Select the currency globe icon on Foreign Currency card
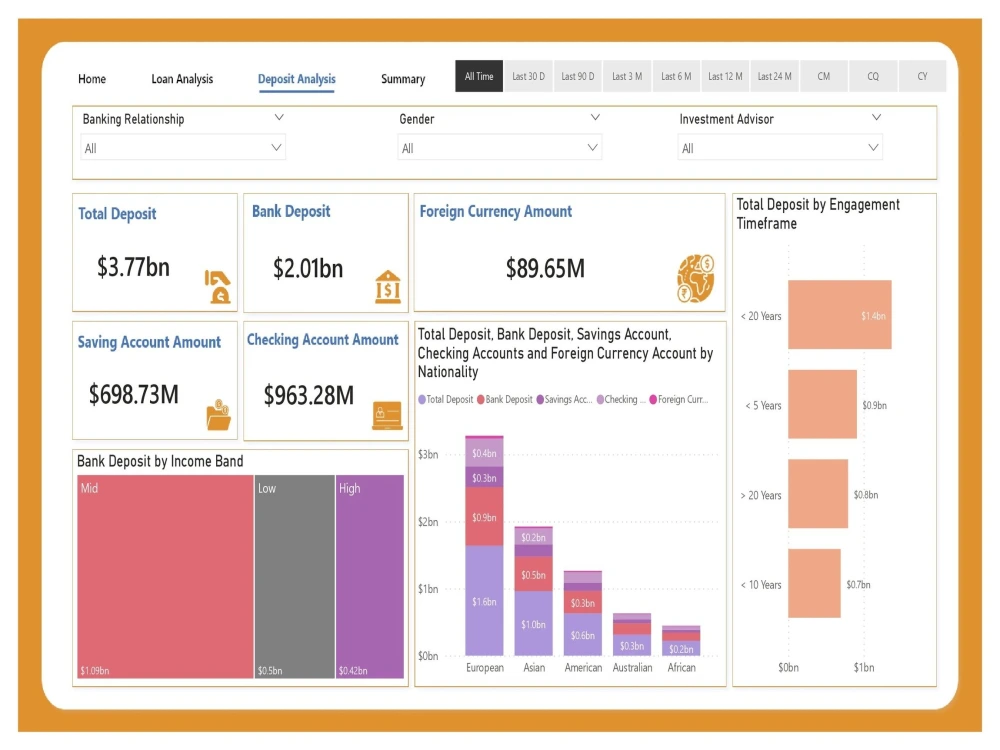This screenshot has height=750, width=1000. pos(695,277)
